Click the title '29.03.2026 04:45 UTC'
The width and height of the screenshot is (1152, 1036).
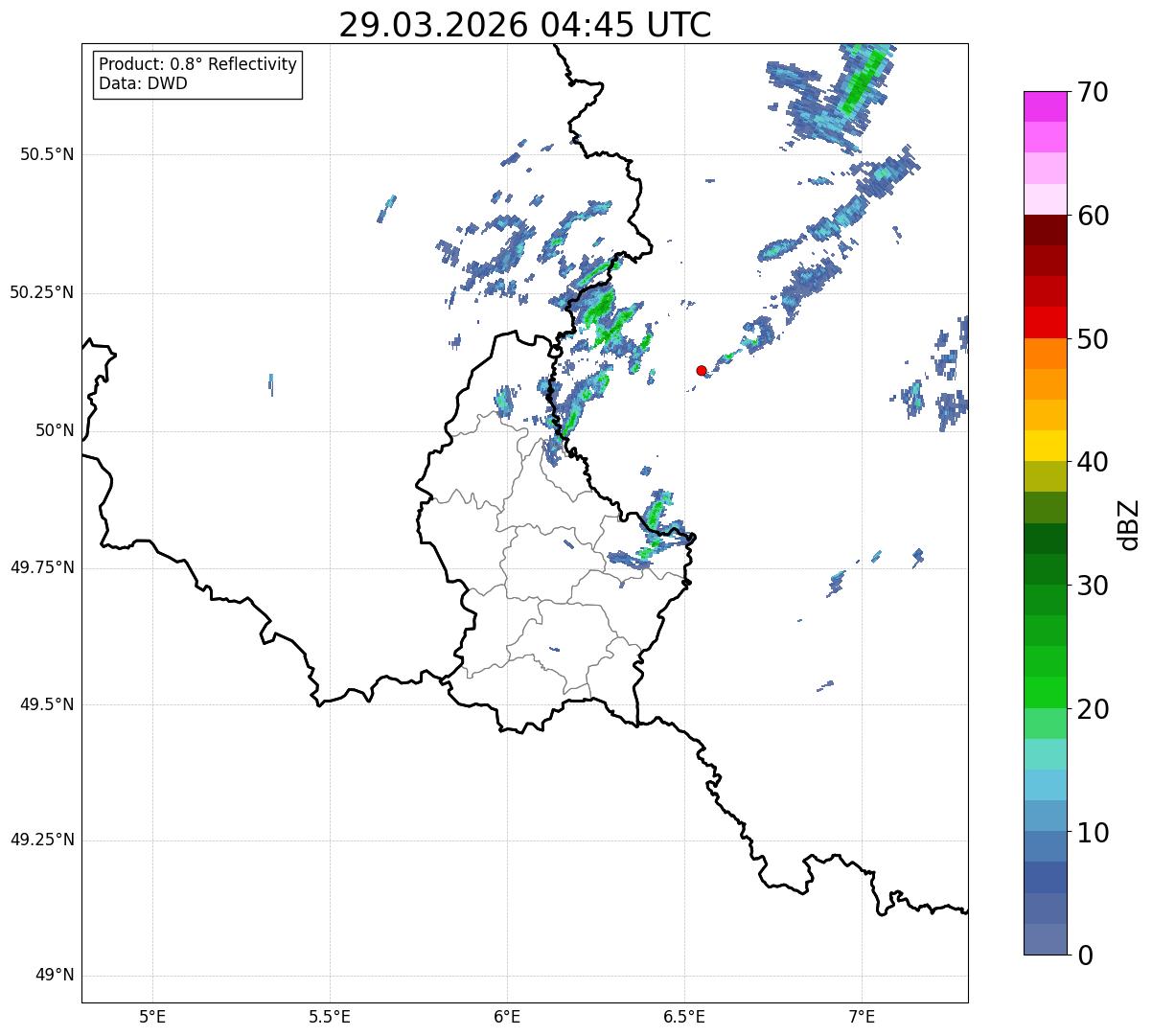[525, 25]
